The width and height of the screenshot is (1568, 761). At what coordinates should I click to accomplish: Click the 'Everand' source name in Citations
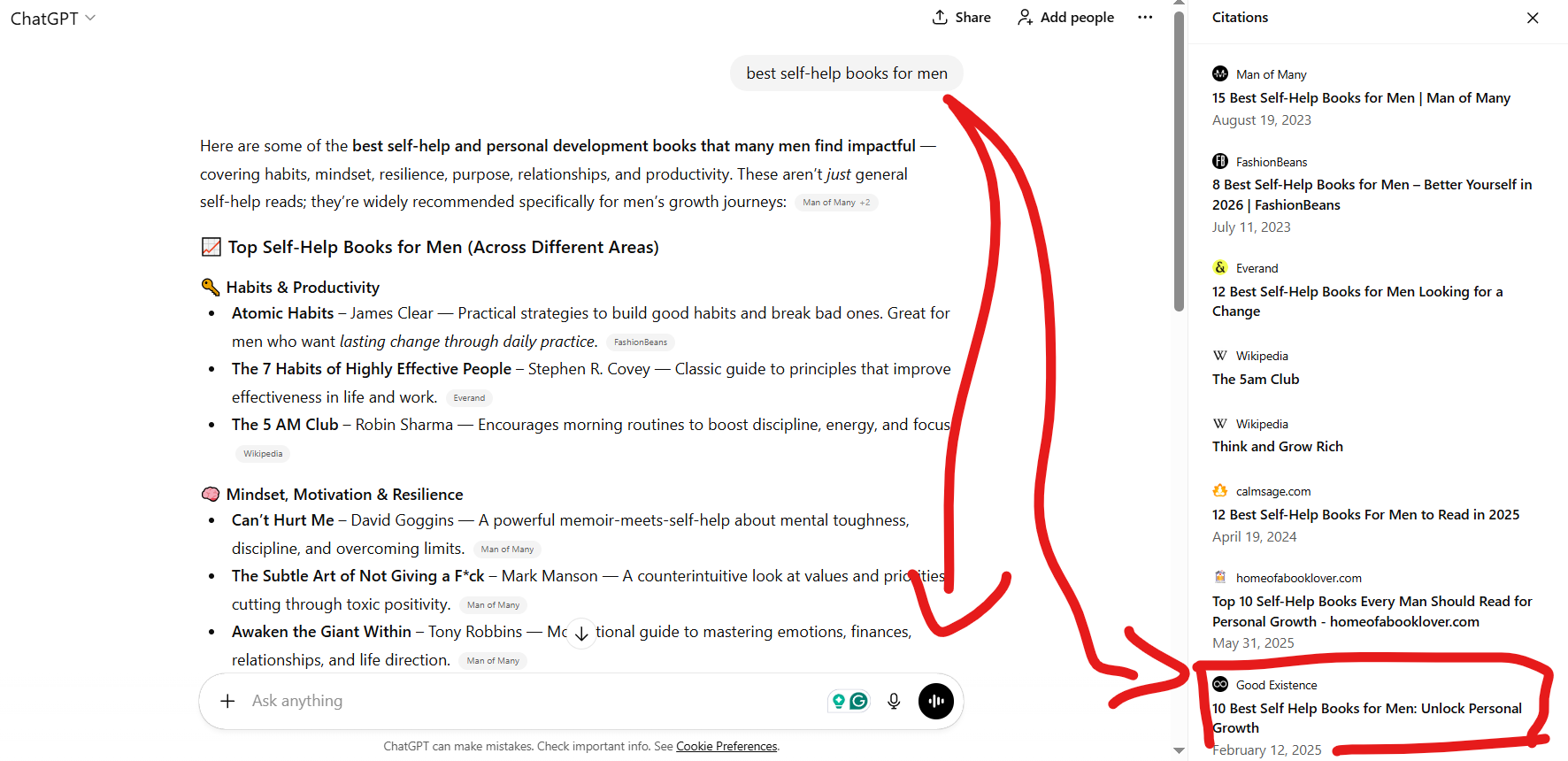tap(1257, 269)
